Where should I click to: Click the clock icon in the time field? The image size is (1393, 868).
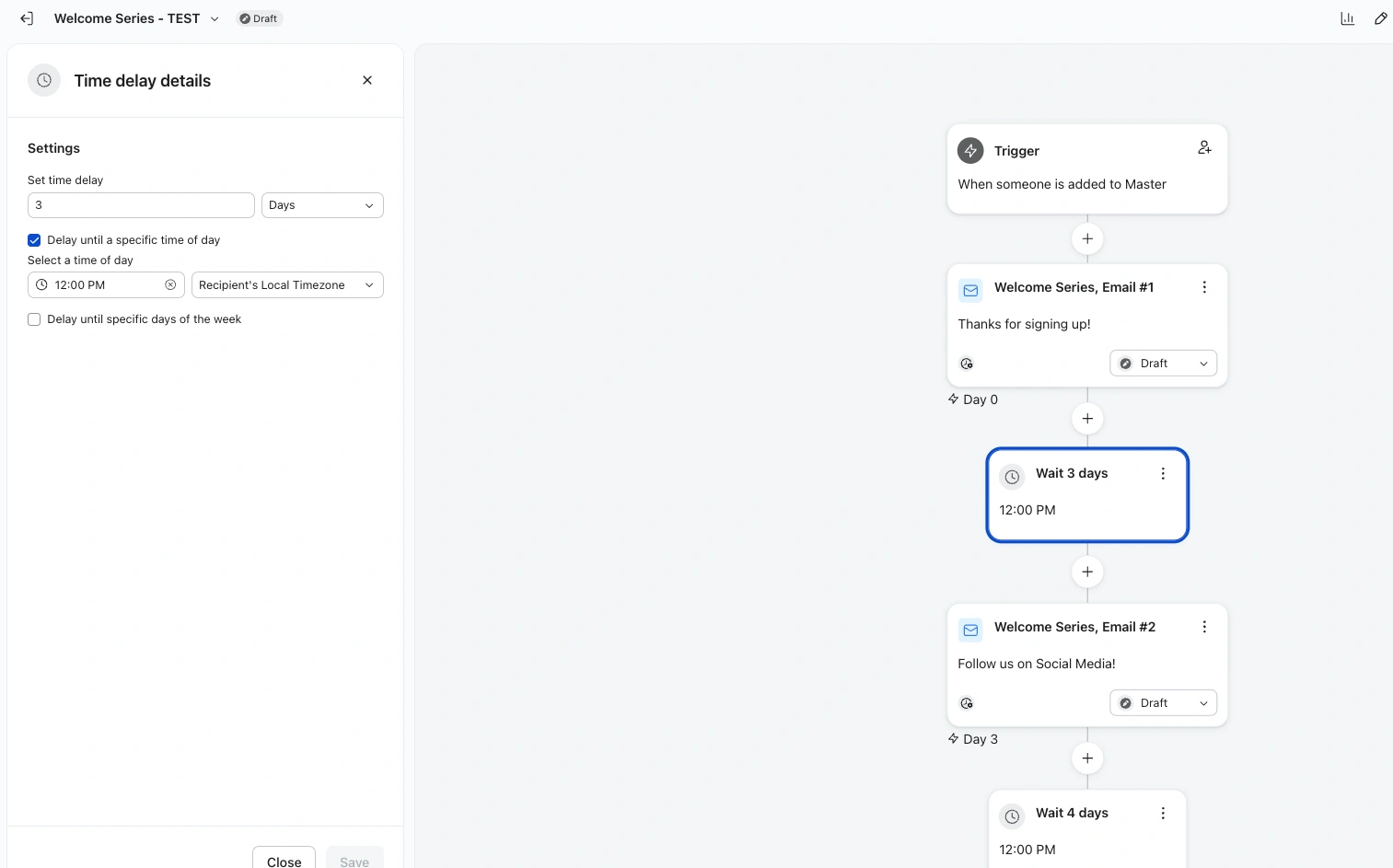click(x=41, y=285)
